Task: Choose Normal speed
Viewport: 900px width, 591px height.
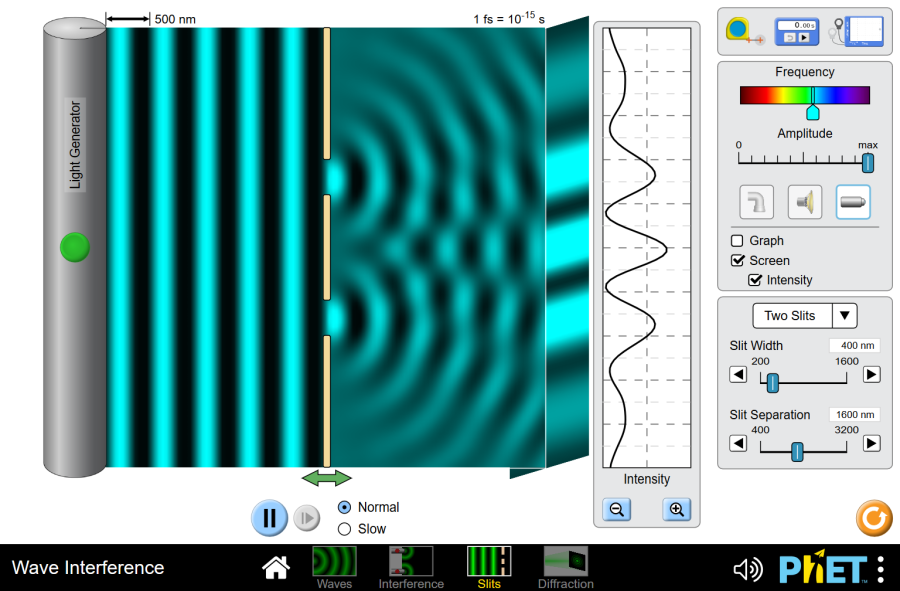Action: click(344, 507)
